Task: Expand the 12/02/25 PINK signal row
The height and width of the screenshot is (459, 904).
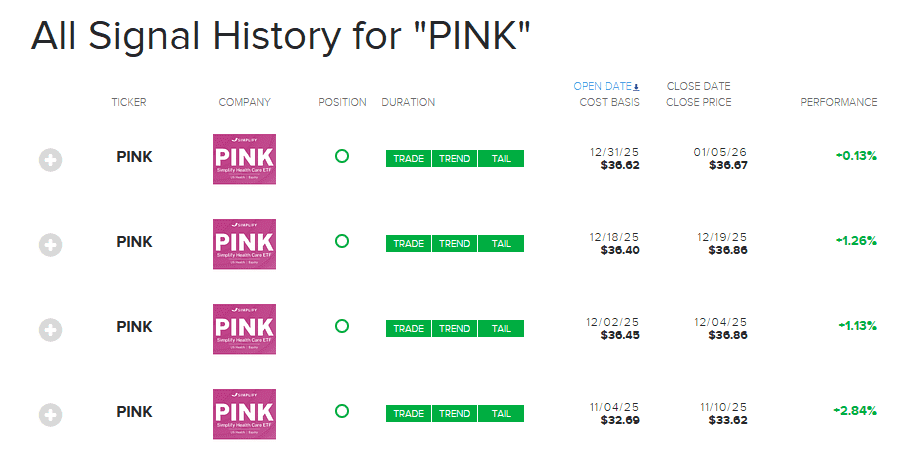Action: 51,330
